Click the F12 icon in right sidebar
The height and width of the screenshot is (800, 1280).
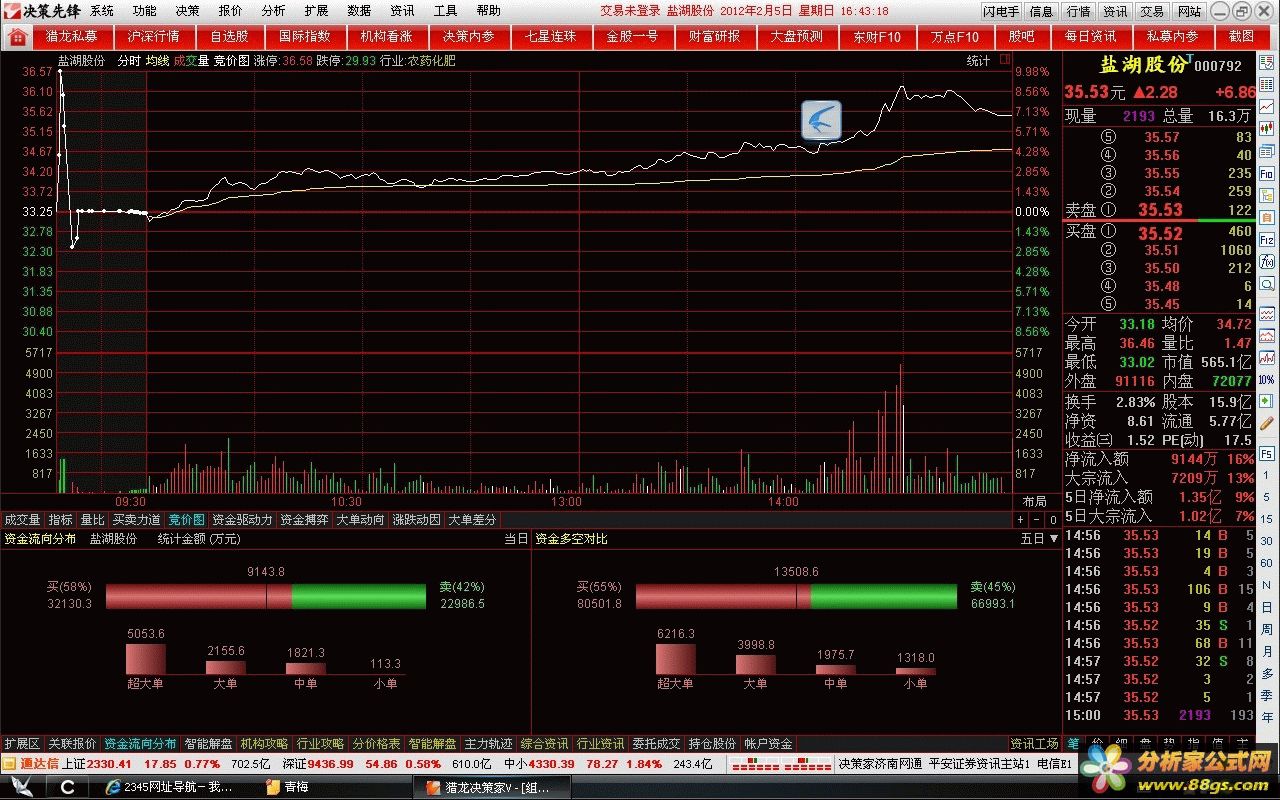pos(1267,240)
